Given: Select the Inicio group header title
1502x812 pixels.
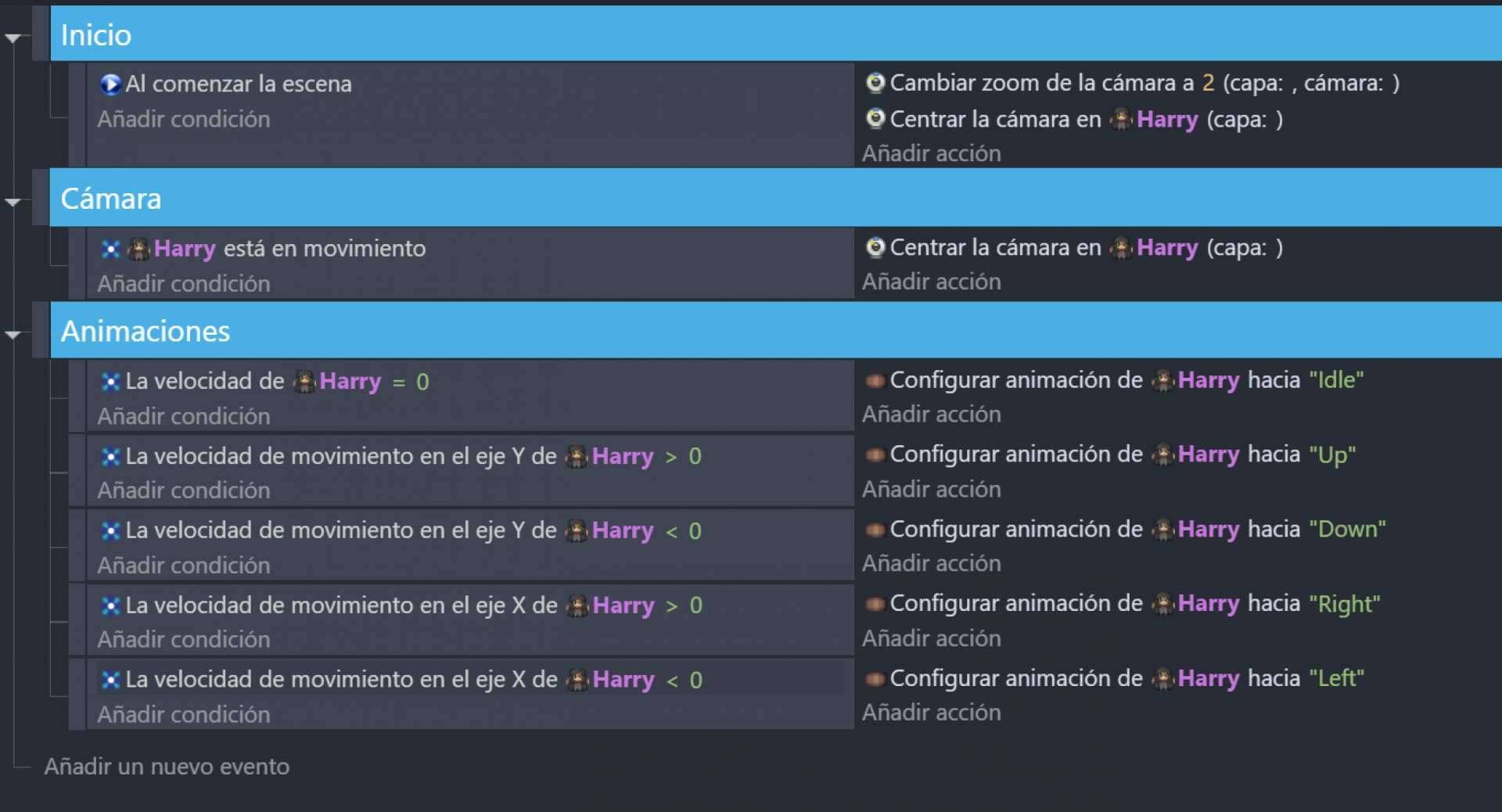Looking at the screenshot, I should click(x=96, y=35).
